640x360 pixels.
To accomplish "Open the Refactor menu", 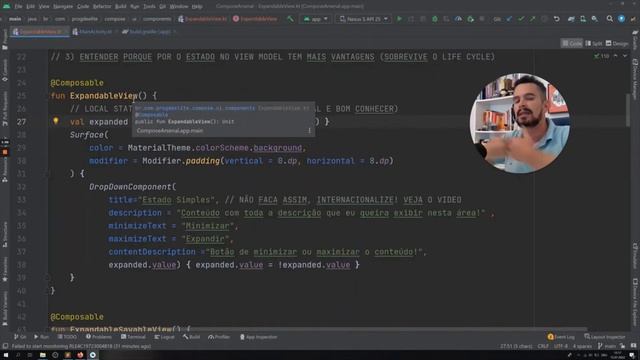I will (x=102, y=7).
